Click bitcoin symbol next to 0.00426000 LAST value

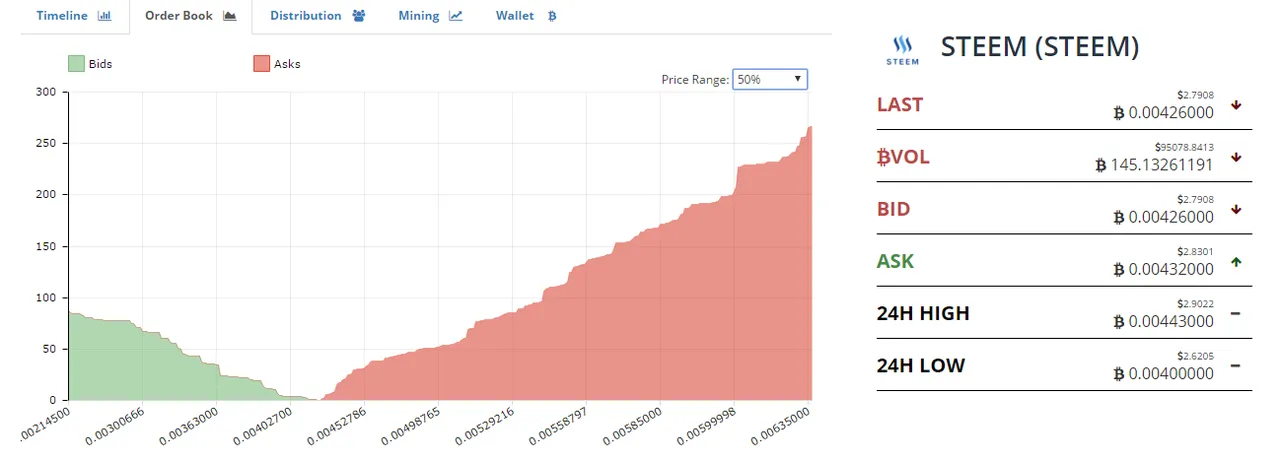coord(1119,113)
